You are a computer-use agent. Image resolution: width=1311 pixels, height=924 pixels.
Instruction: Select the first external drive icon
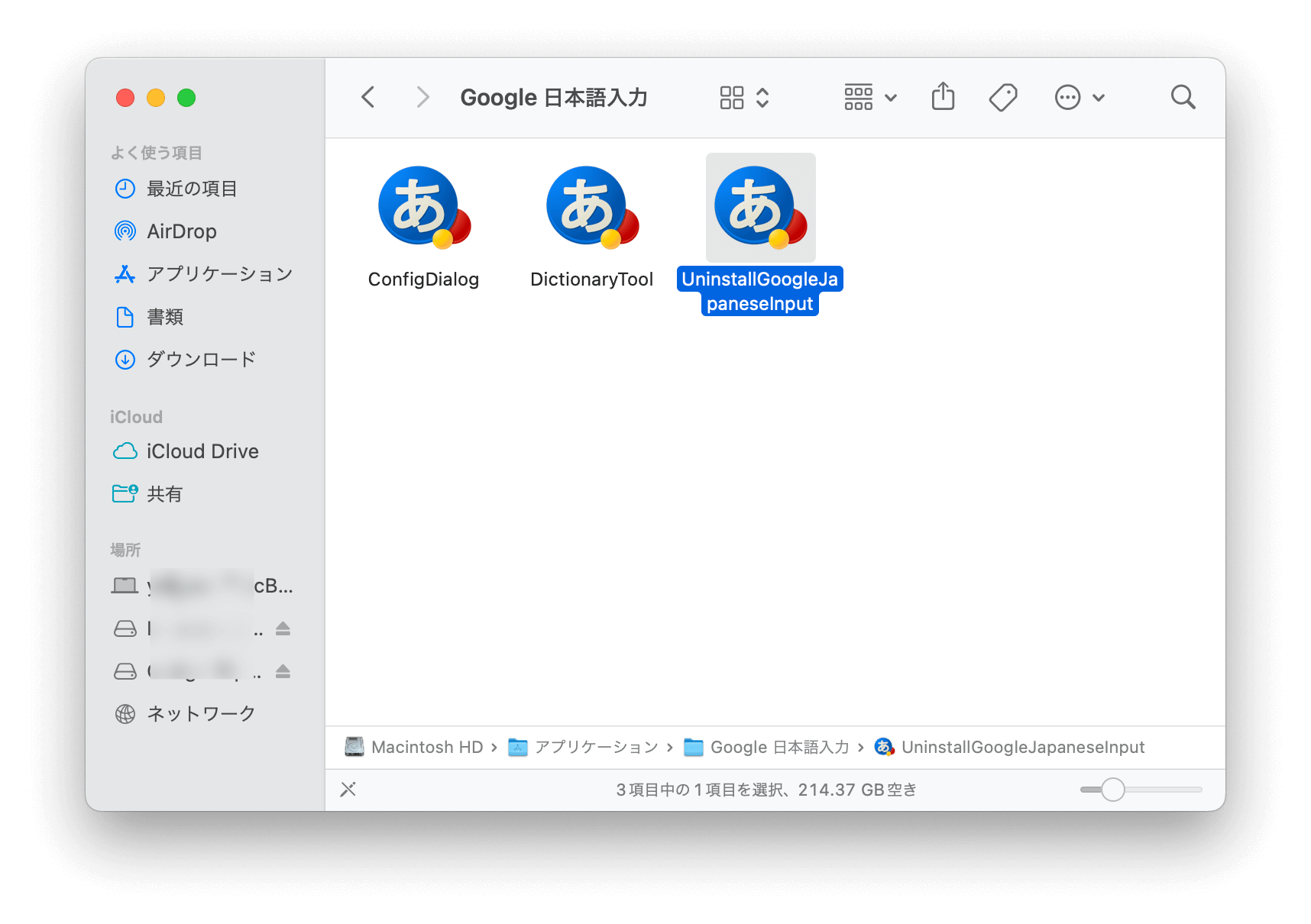tap(125, 628)
